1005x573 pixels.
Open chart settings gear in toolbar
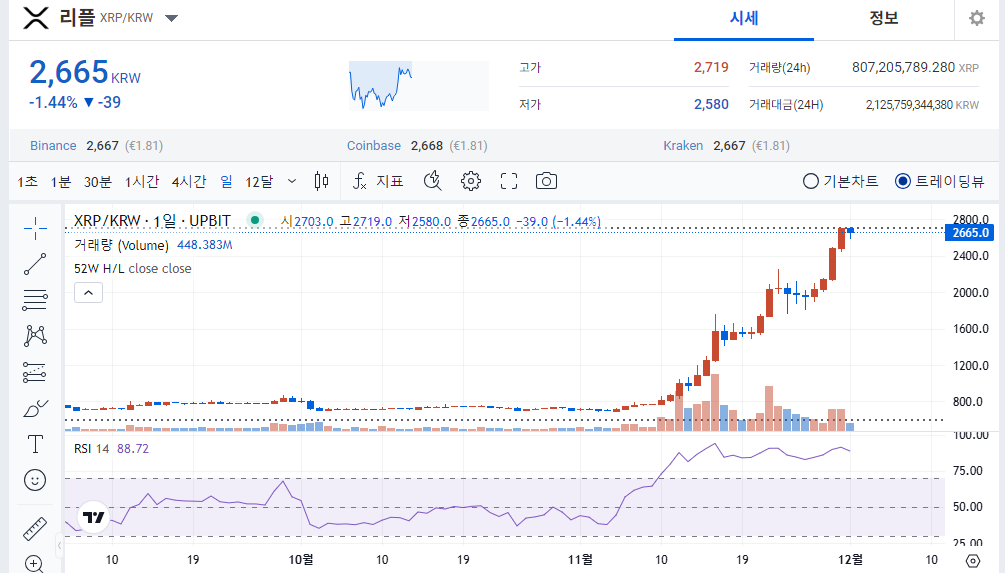(x=470, y=181)
